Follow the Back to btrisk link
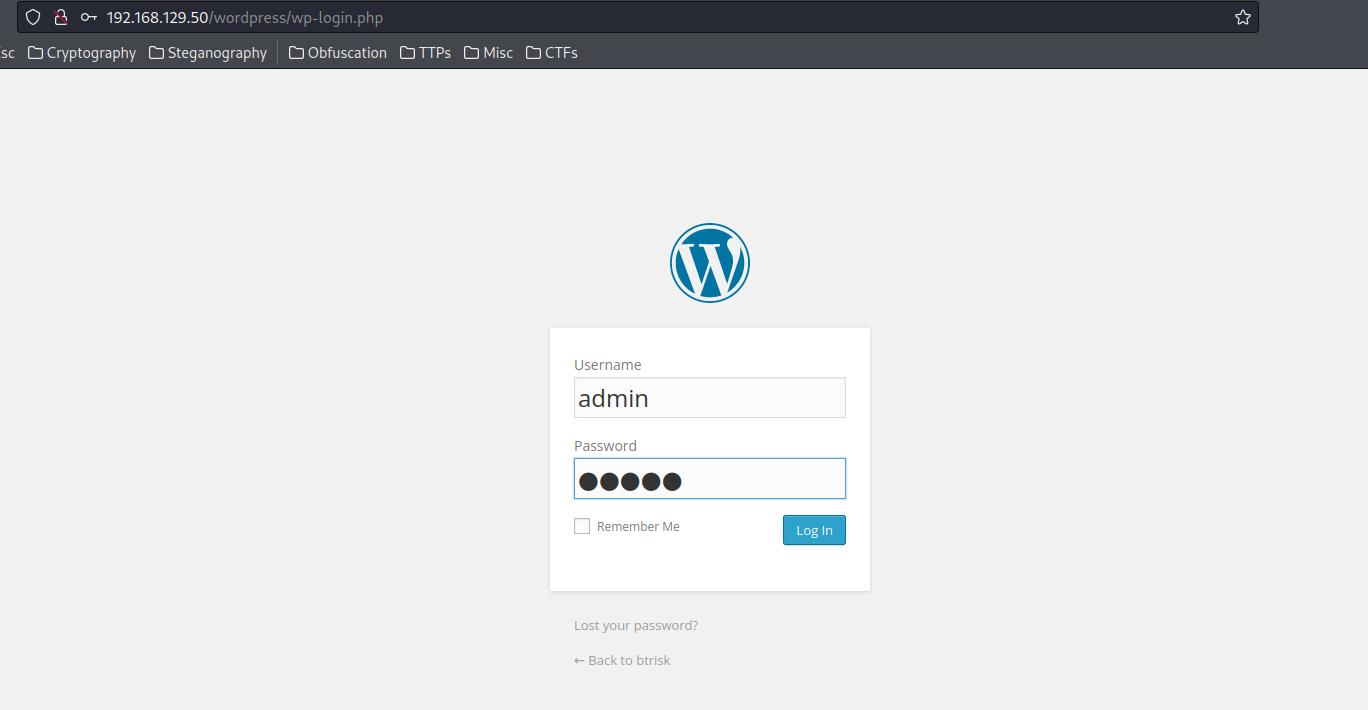Viewport: 1368px width, 710px height. (622, 661)
